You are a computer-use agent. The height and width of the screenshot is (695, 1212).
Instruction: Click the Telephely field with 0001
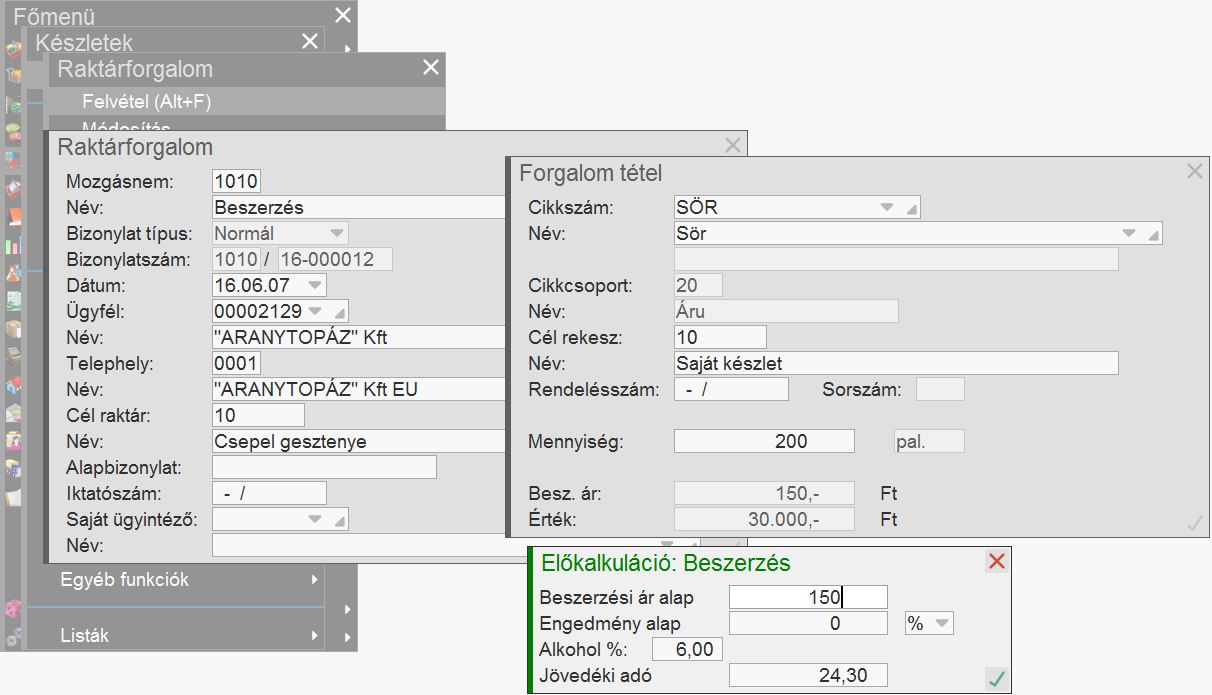pyautogui.click(x=237, y=363)
